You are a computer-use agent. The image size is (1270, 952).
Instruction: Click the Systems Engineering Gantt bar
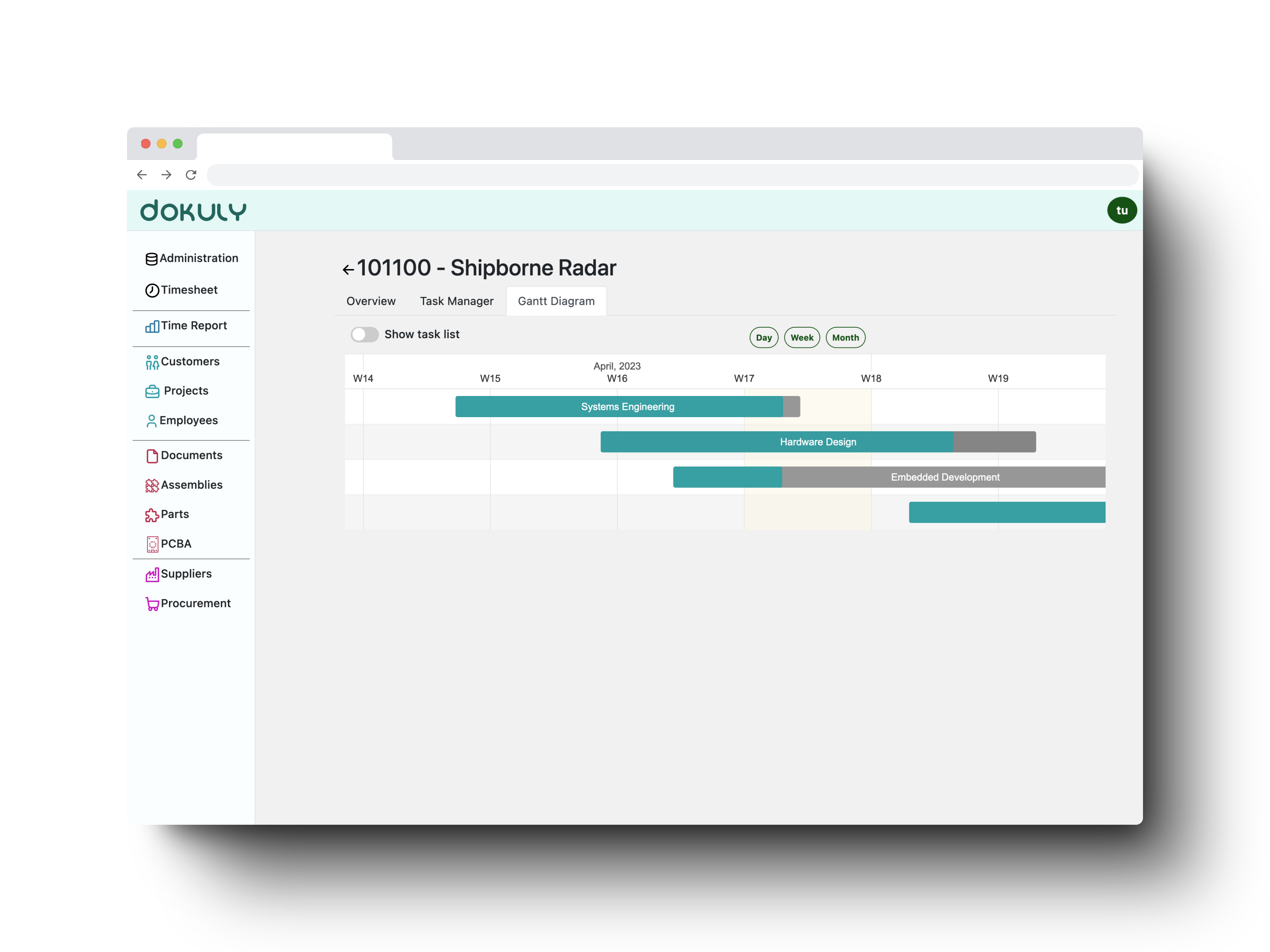pos(627,406)
